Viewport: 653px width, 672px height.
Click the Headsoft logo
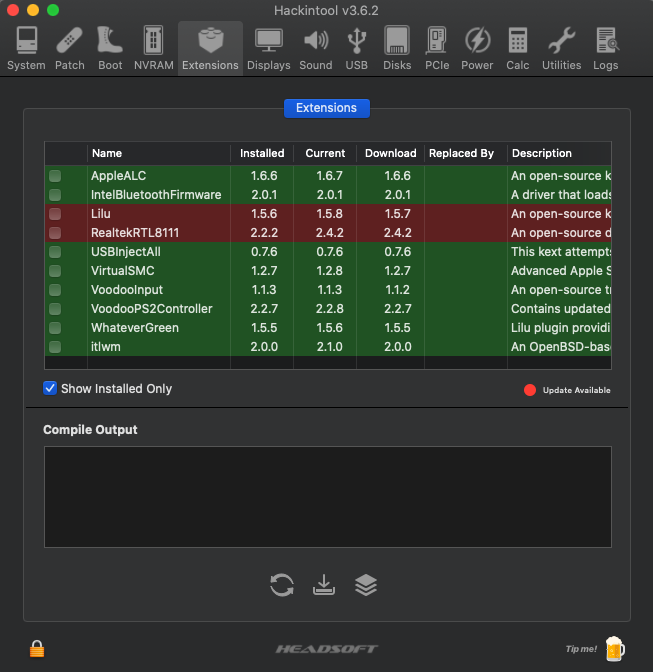[326, 649]
